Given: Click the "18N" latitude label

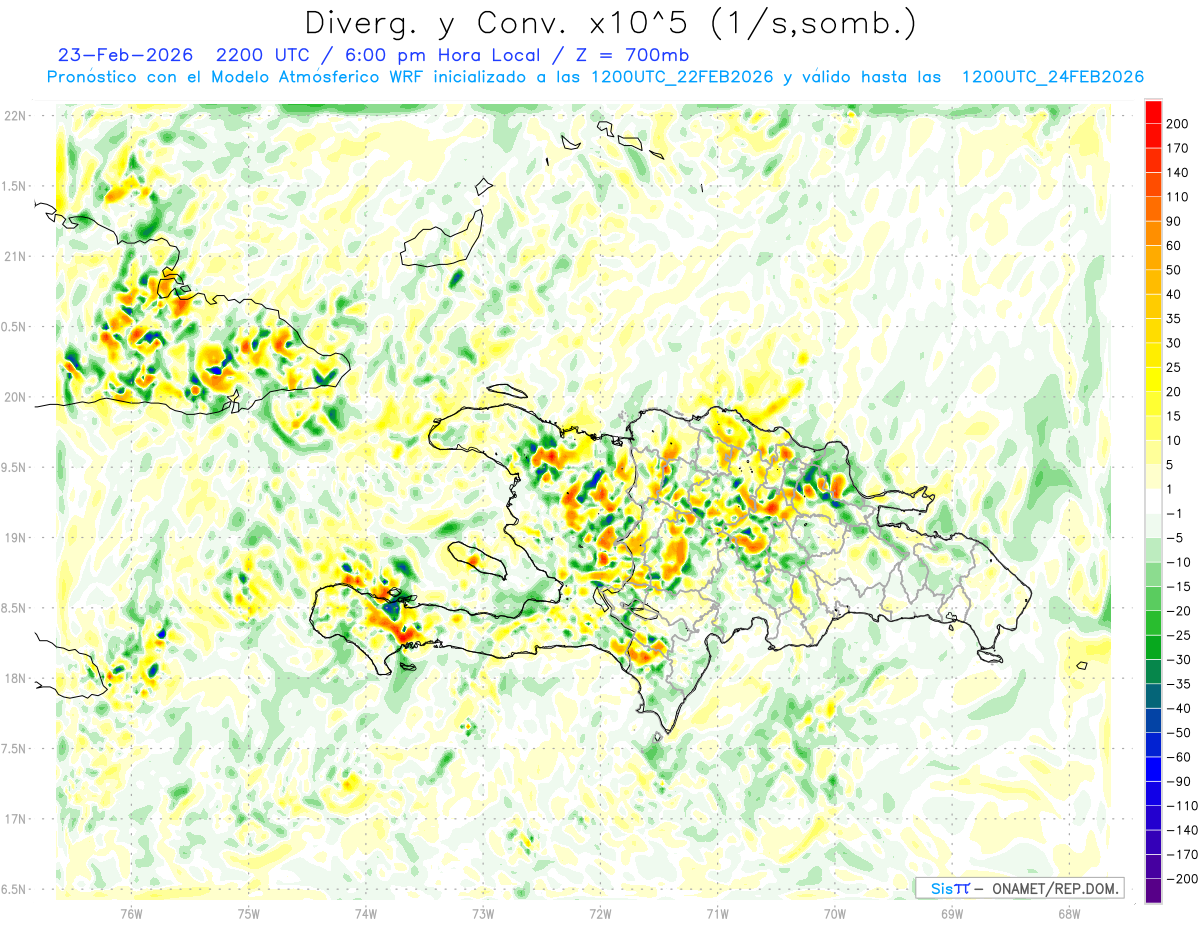Looking at the screenshot, I should tap(14, 678).
